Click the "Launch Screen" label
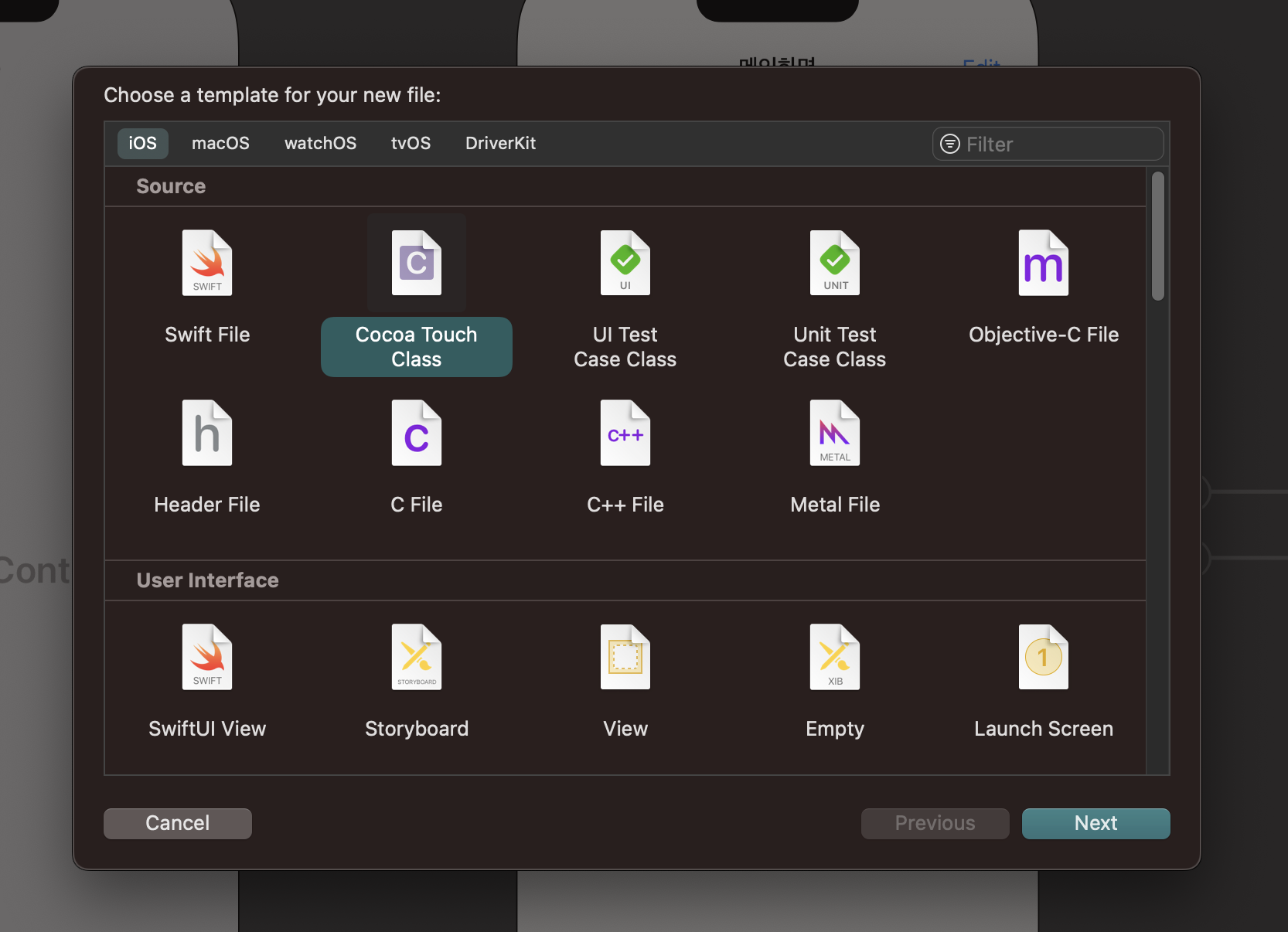Viewport: 1288px width, 932px height. [1044, 729]
